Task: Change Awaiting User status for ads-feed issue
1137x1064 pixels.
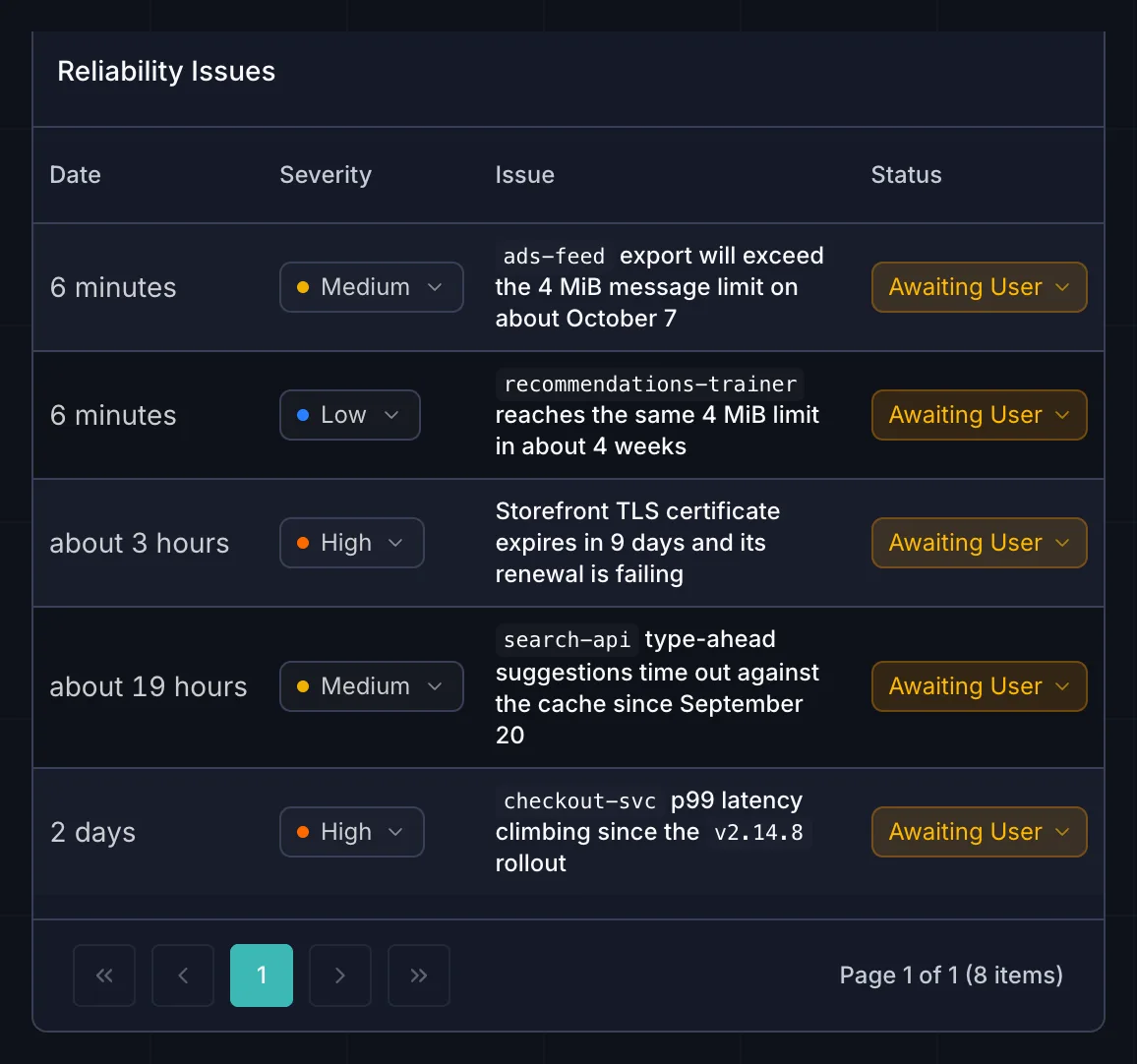Action: click(x=979, y=287)
